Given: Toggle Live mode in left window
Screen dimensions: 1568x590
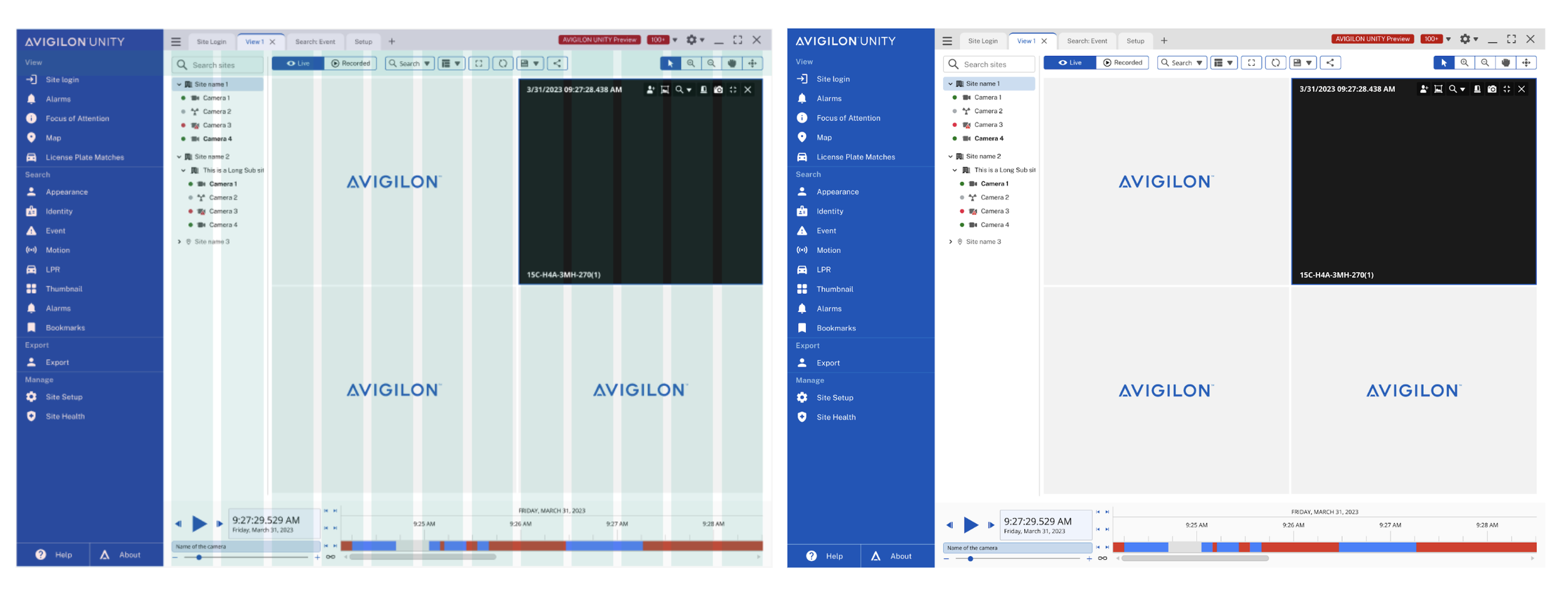Looking at the screenshot, I should (299, 63).
